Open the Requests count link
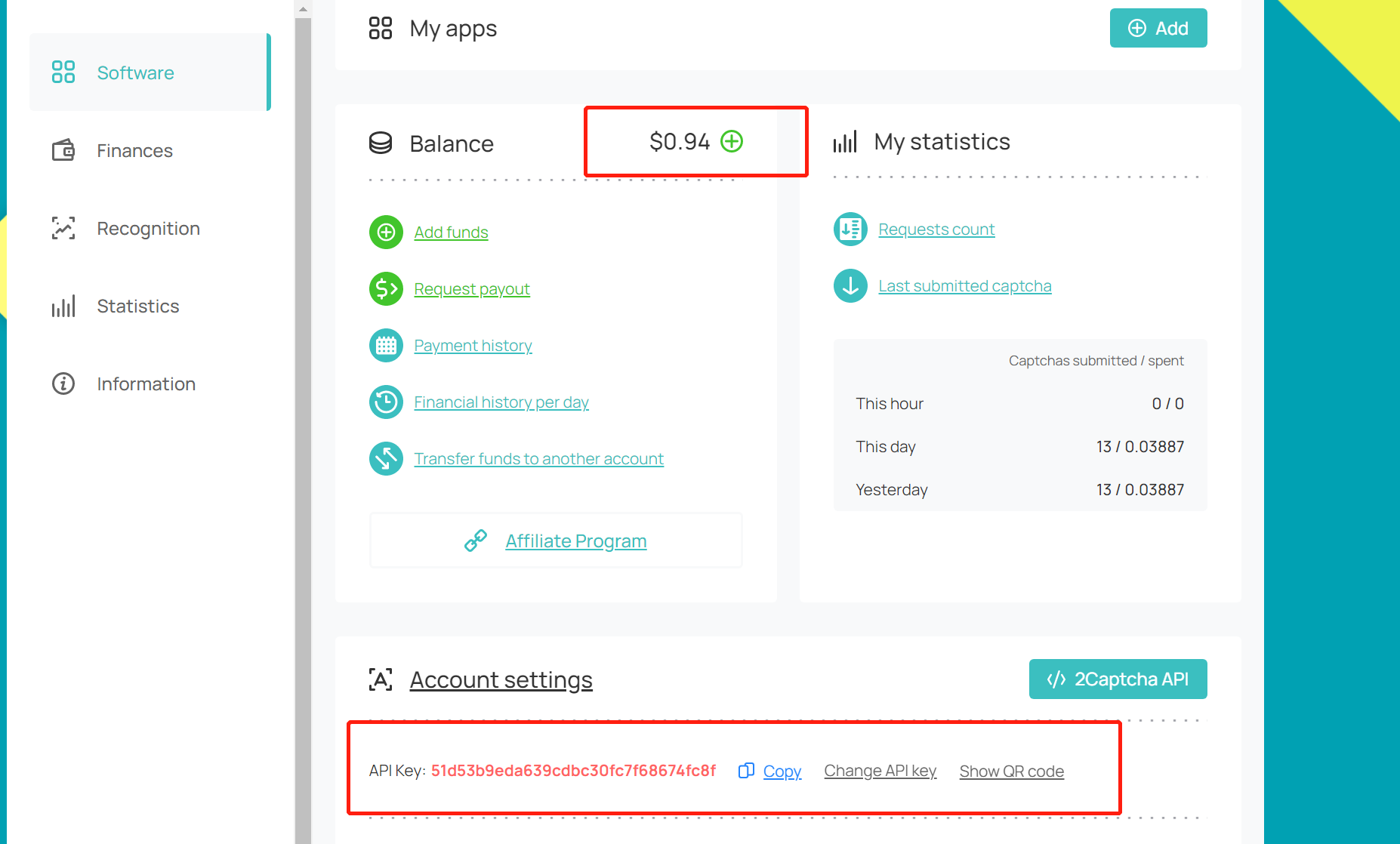The image size is (1400, 844). 936,229
